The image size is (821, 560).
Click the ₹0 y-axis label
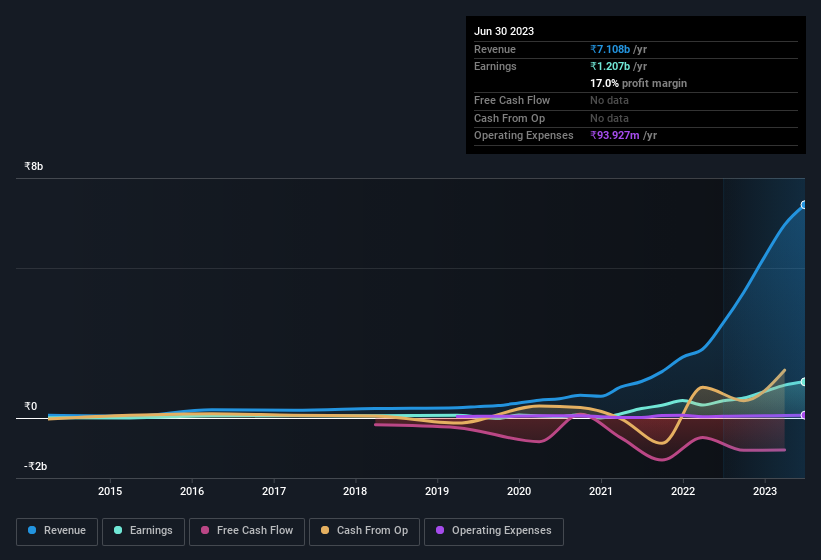[30, 406]
